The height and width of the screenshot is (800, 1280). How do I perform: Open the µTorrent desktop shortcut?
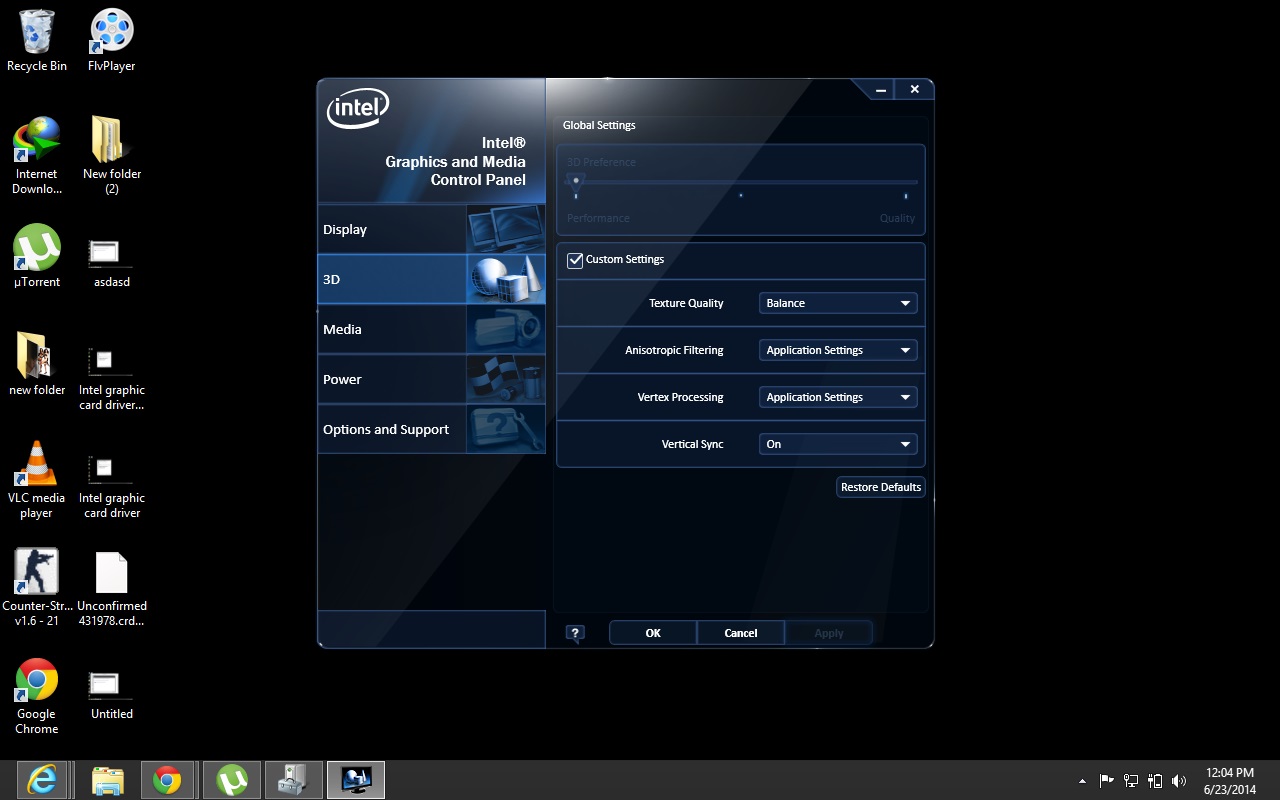coord(37,248)
